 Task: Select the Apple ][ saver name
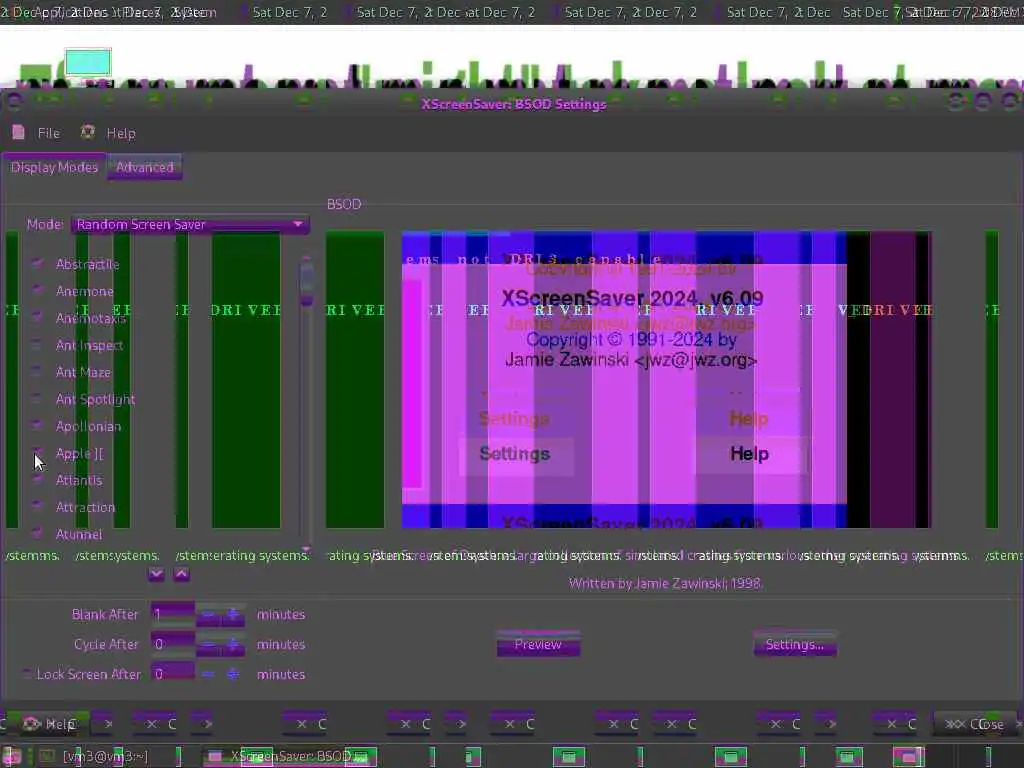[x=80, y=453]
